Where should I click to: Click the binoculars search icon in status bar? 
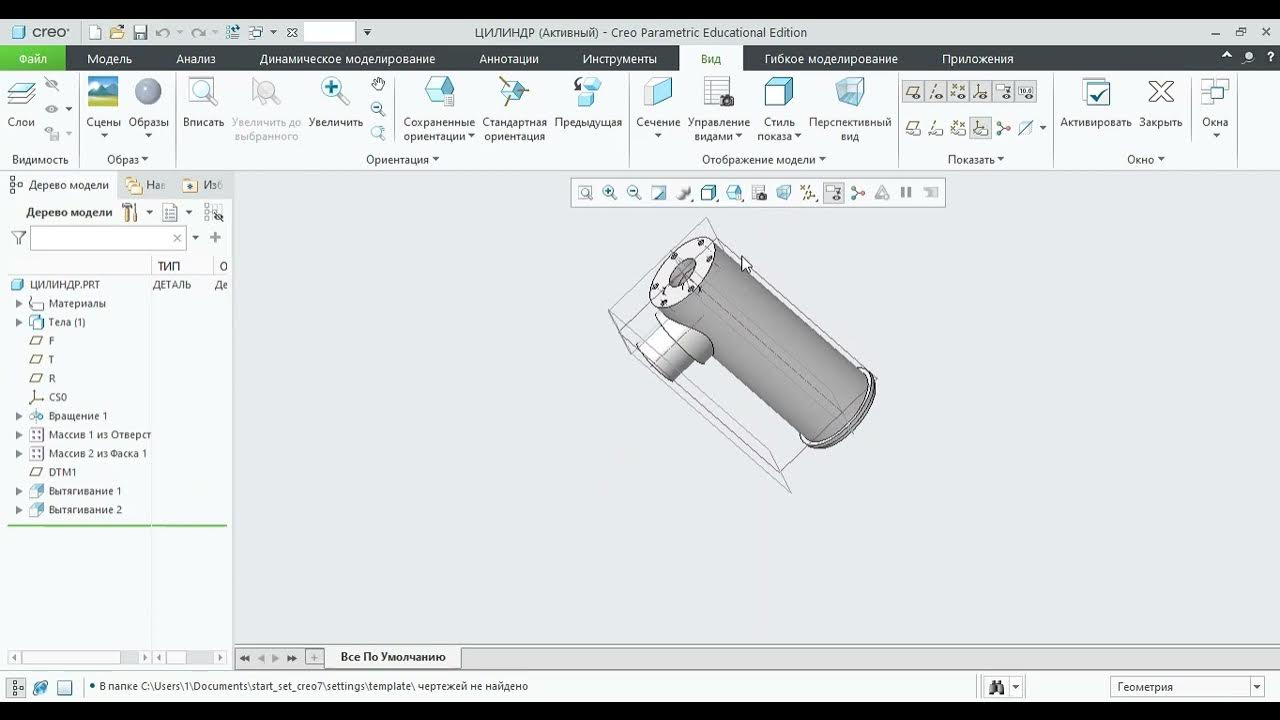[997, 687]
